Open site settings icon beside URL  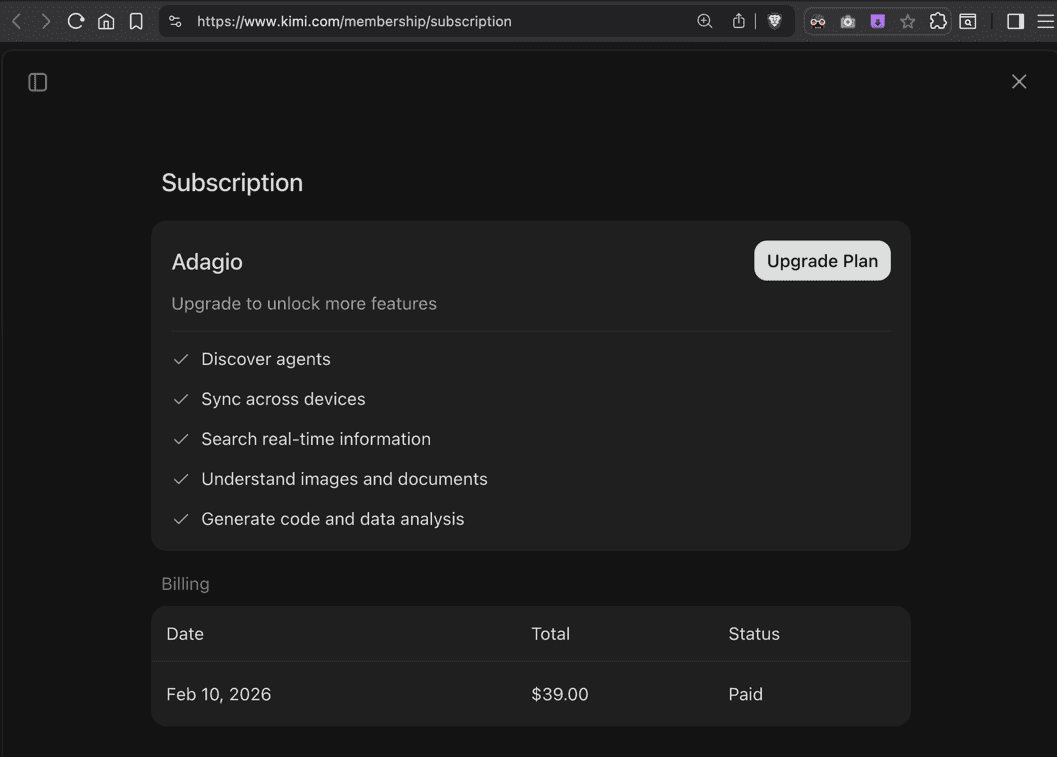click(x=175, y=21)
